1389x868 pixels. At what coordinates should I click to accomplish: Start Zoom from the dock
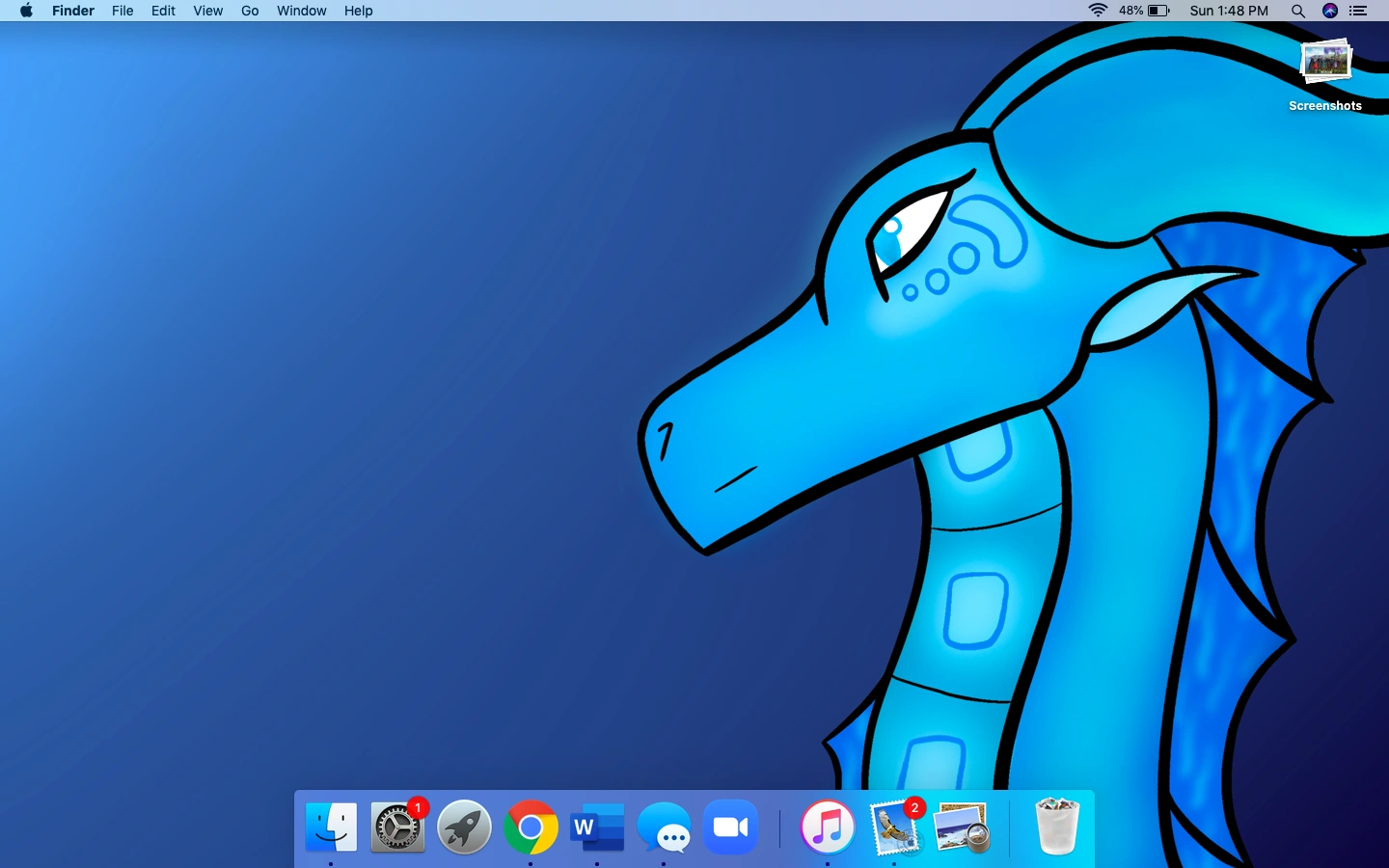click(x=731, y=827)
